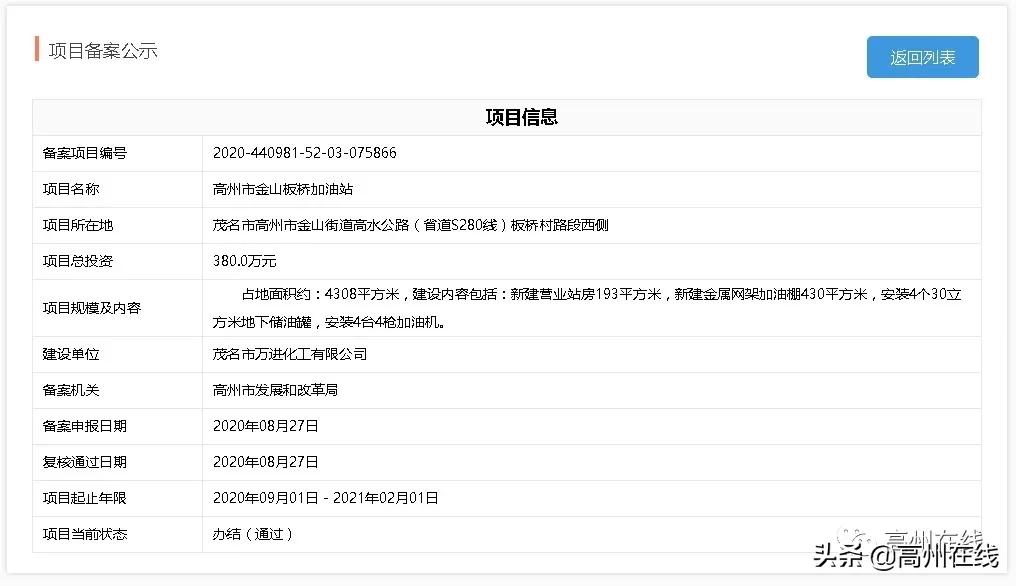The height and width of the screenshot is (586, 1016).
Task: Select the company name 茂名市万进化工有限公司
Action: click(x=290, y=354)
